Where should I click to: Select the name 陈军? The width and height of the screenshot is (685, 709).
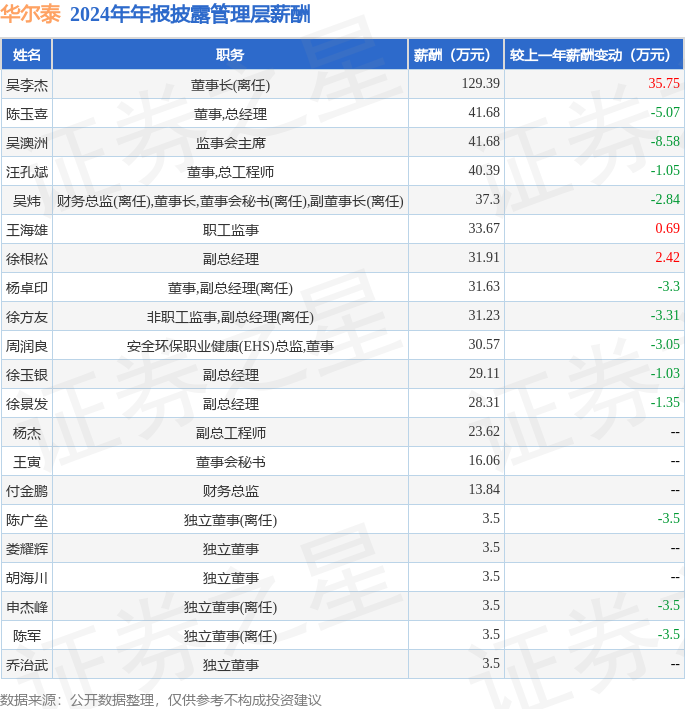[27, 636]
